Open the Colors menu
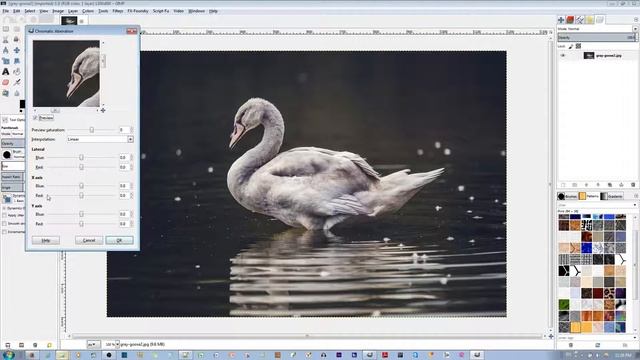The width and height of the screenshot is (640, 360). point(88,11)
